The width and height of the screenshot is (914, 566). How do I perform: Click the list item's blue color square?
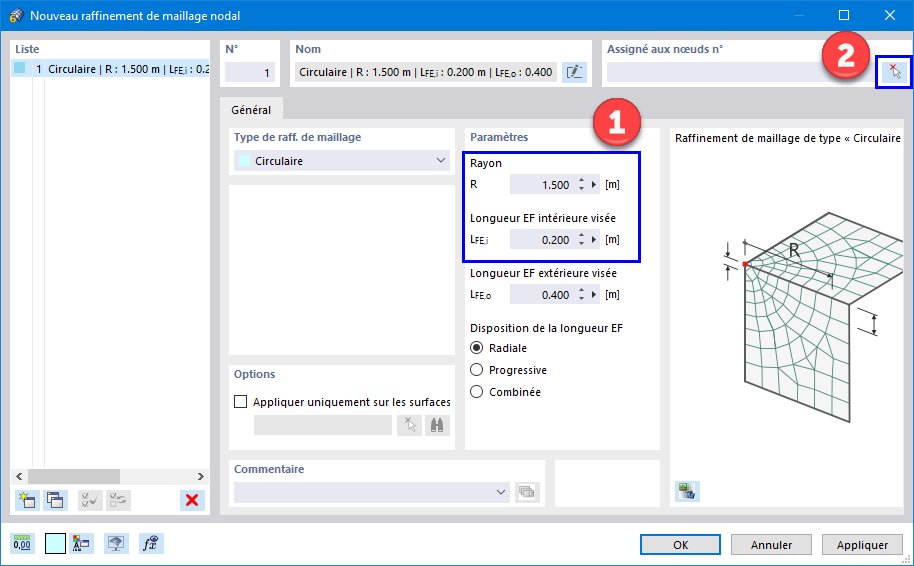[x=20, y=68]
